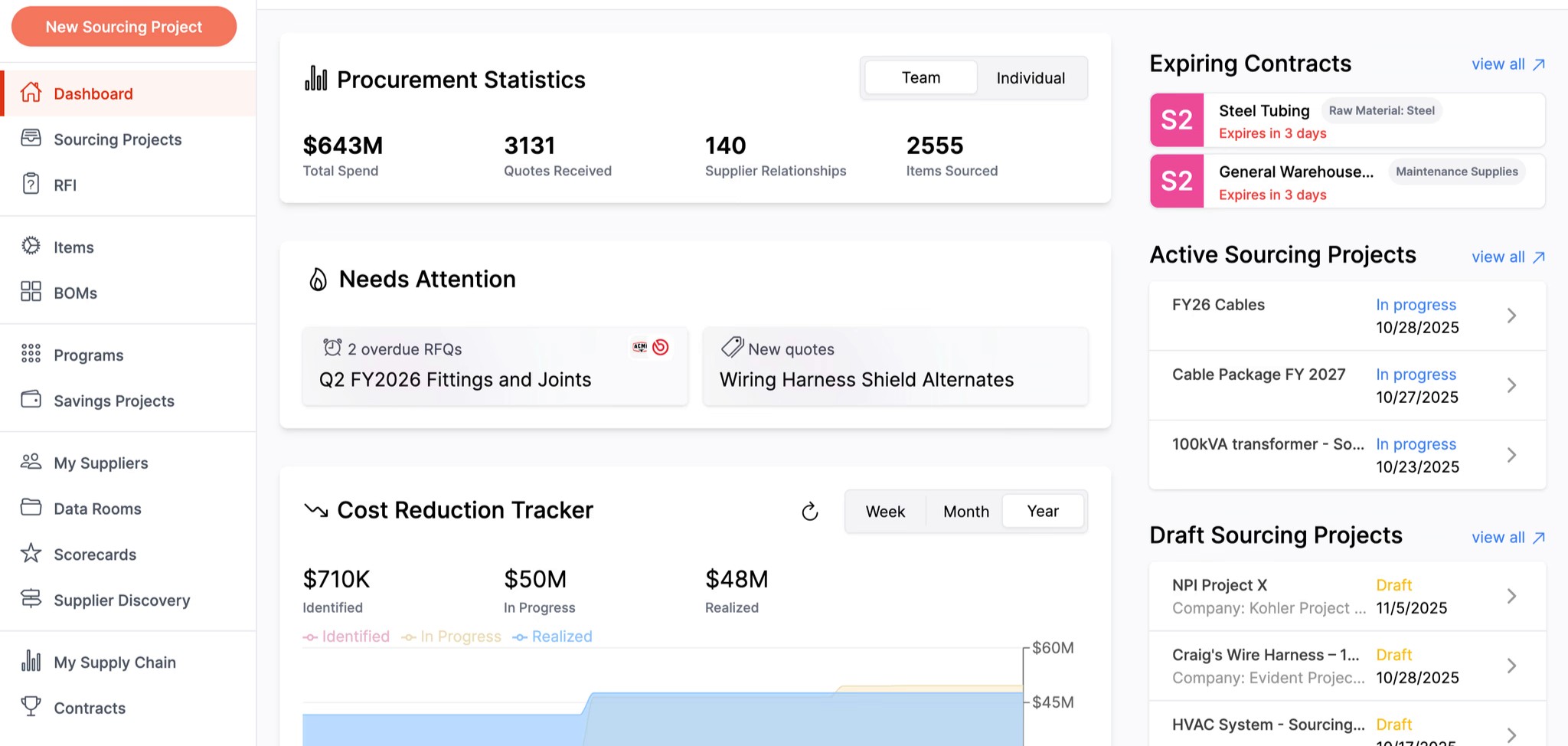Open the Steel Tubing expiring contract
Image resolution: width=1568 pixels, height=746 pixels.
coord(1347,120)
